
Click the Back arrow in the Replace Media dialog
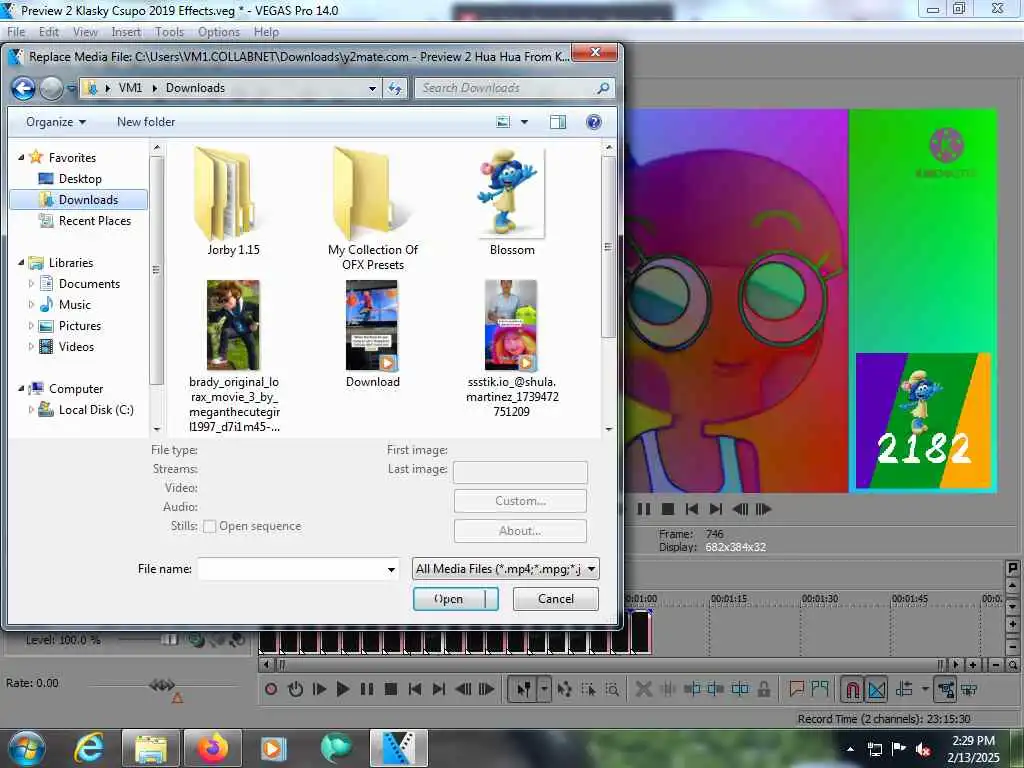[24, 88]
